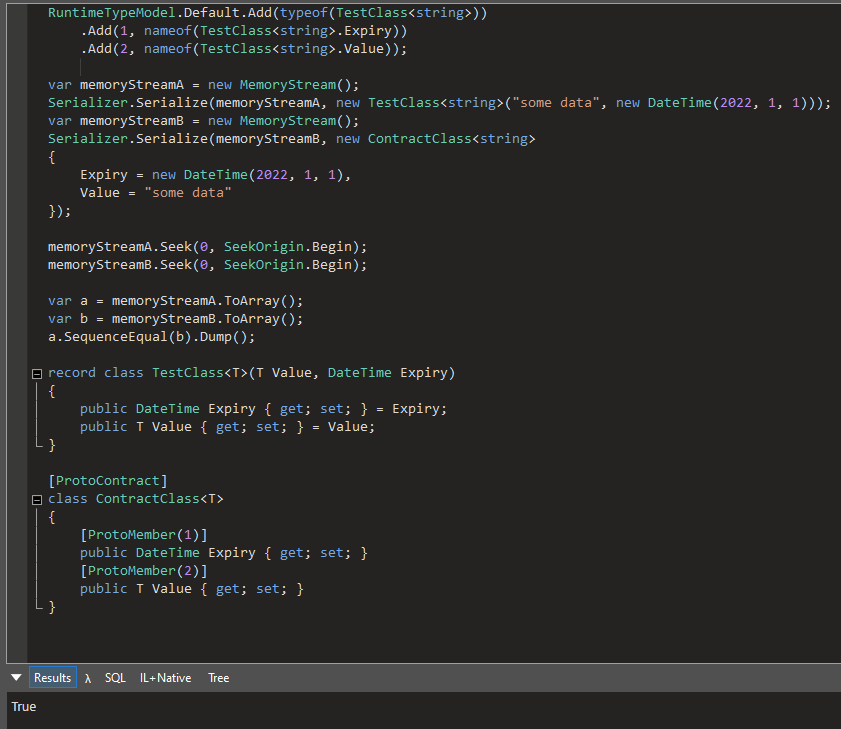Click 'var a = memoryStreamA.ToArray();' line

pos(175,301)
